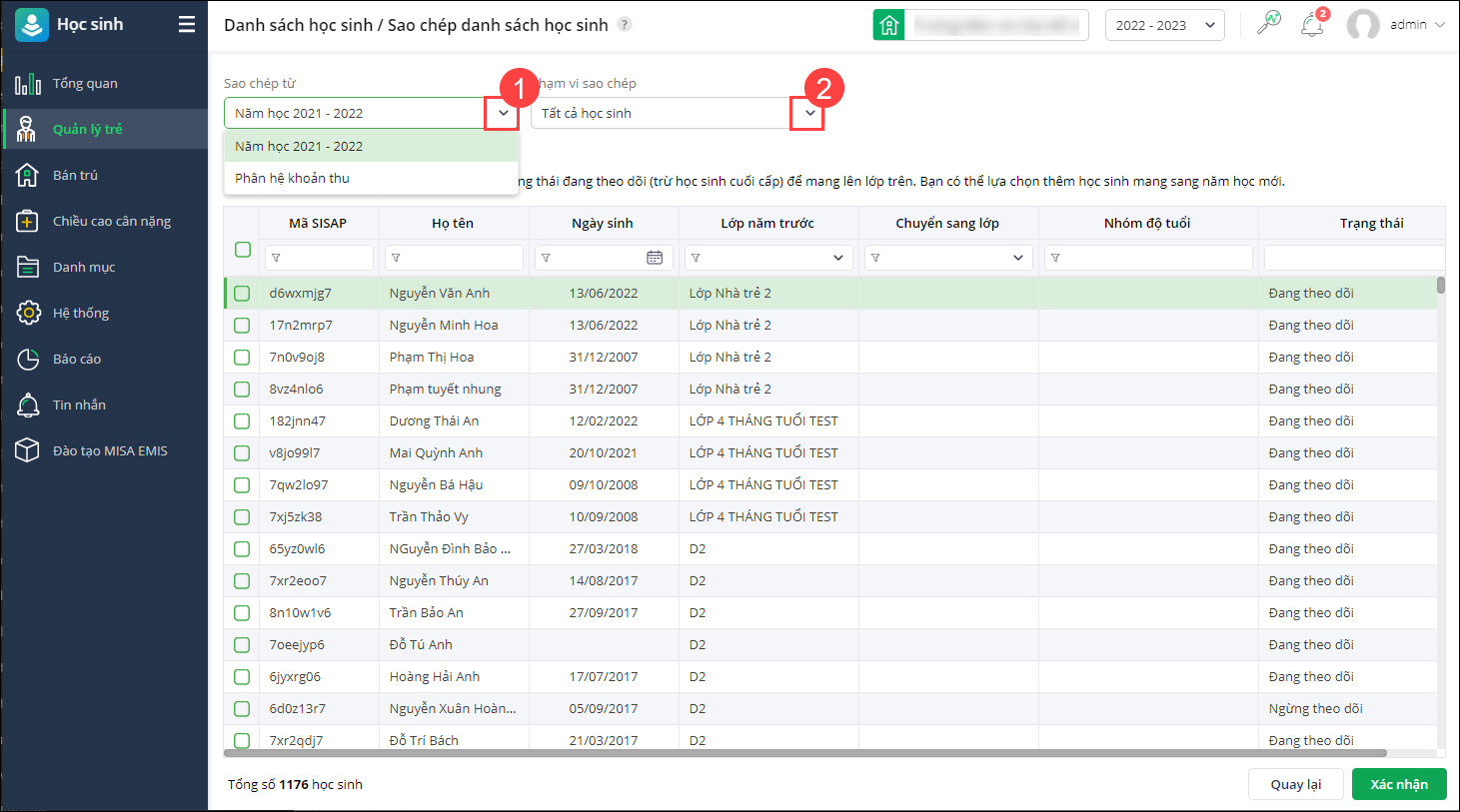
Task: Click the Nhóm độ tuổi filter input field
Action: [x=1148, y=258]
